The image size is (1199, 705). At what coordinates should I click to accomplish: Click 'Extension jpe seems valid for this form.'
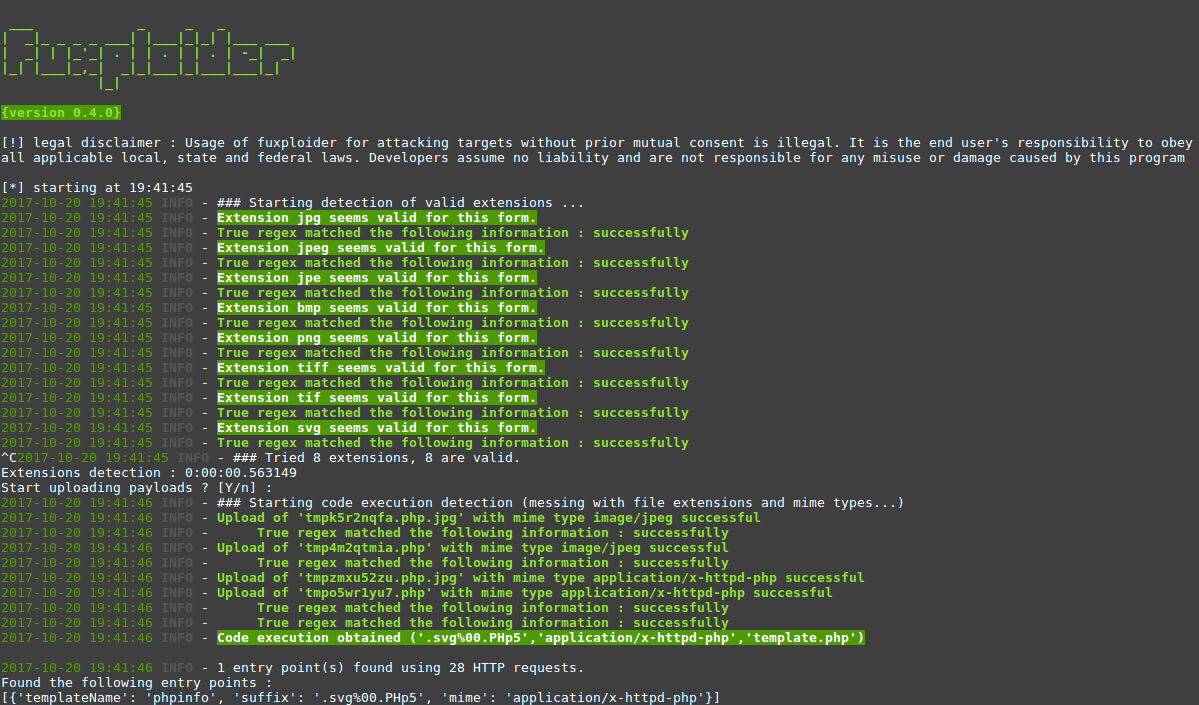377,278
